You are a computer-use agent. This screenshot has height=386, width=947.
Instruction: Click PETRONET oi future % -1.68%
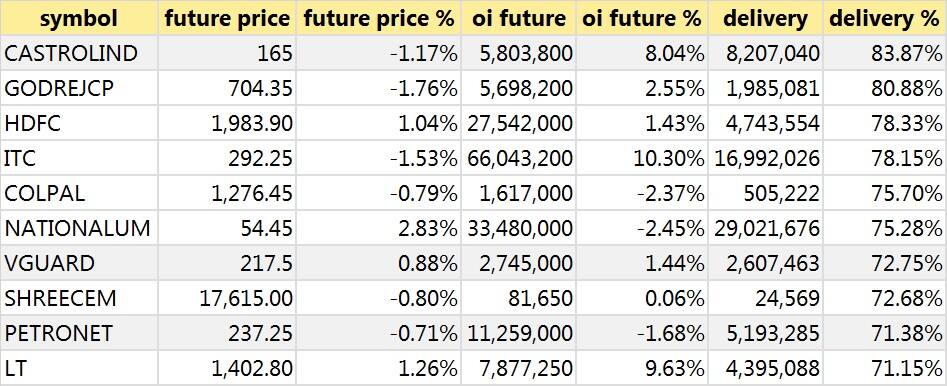[x=641, y=333]
